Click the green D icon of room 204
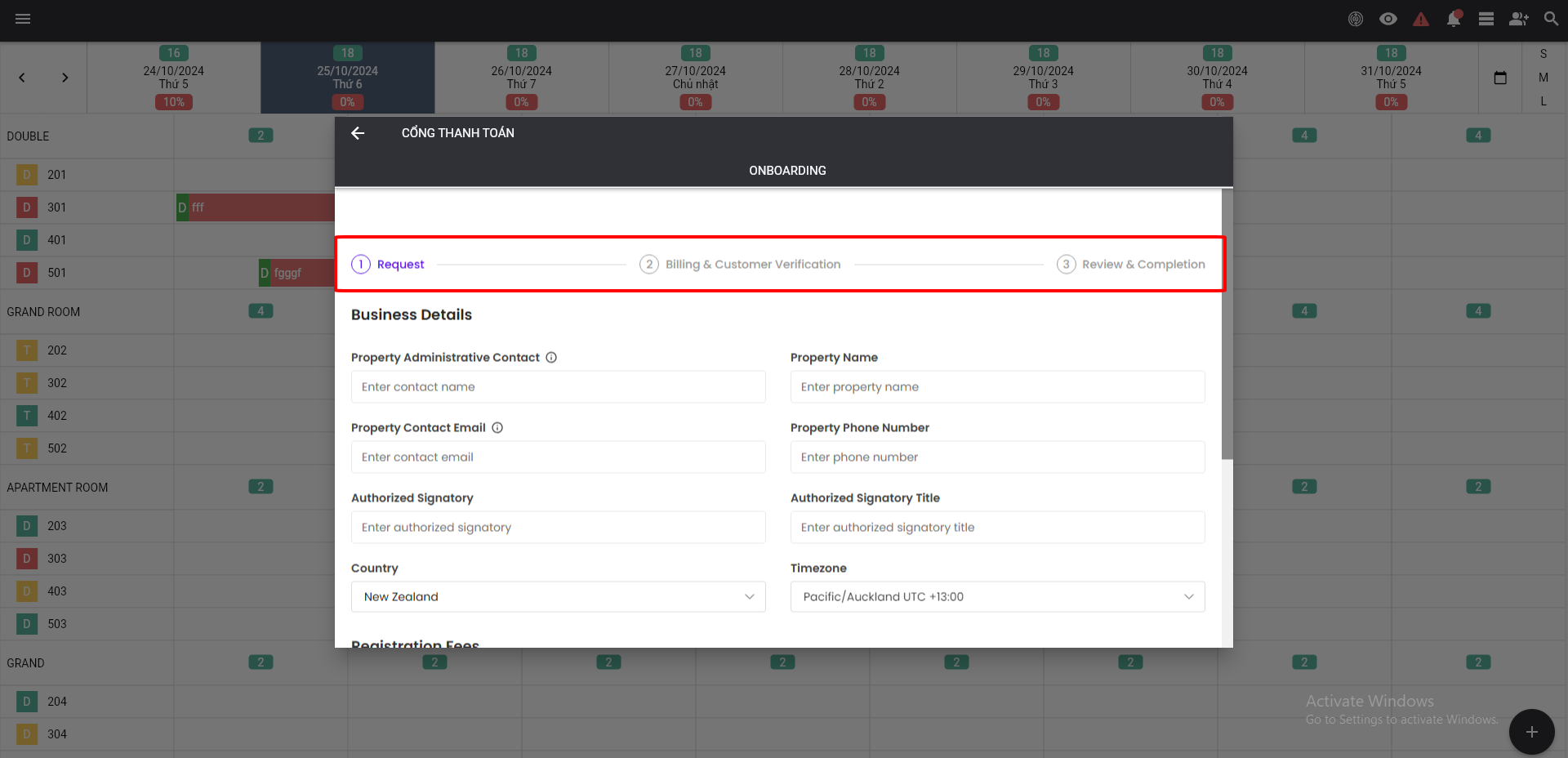The image size is (1568, 758). (x=27, y=702)
